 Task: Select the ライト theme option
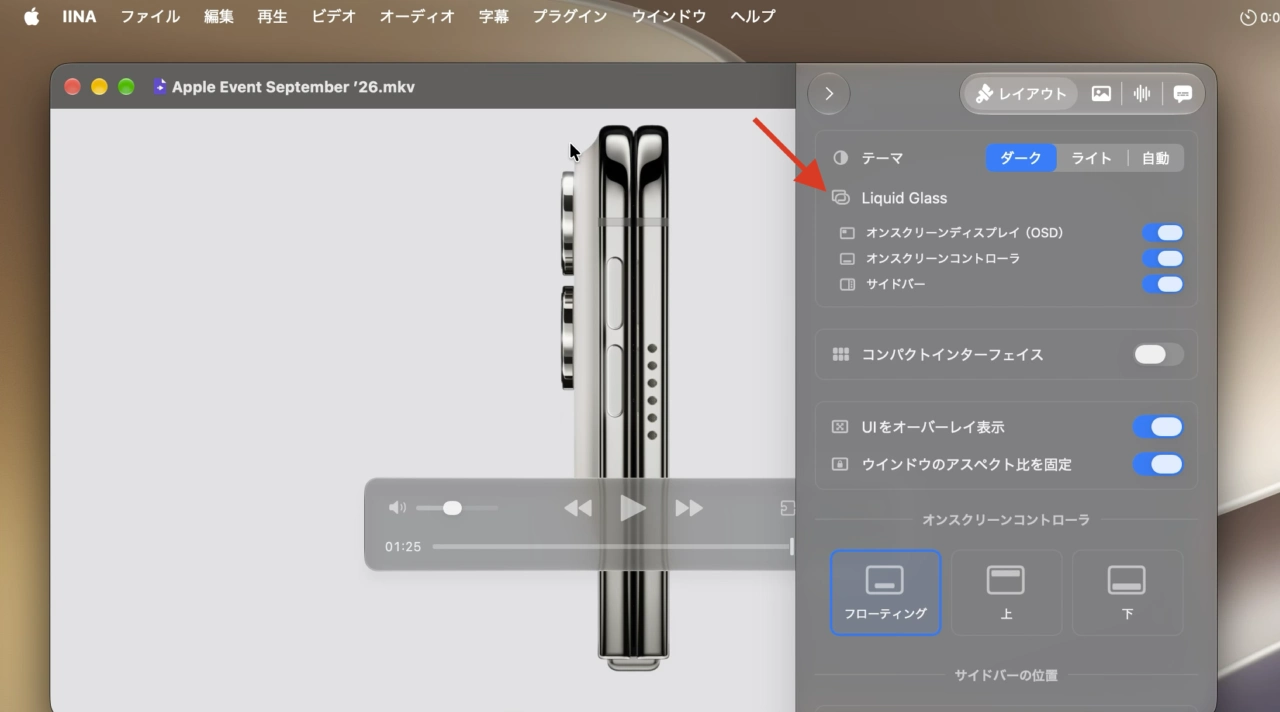pos(1091,158)
